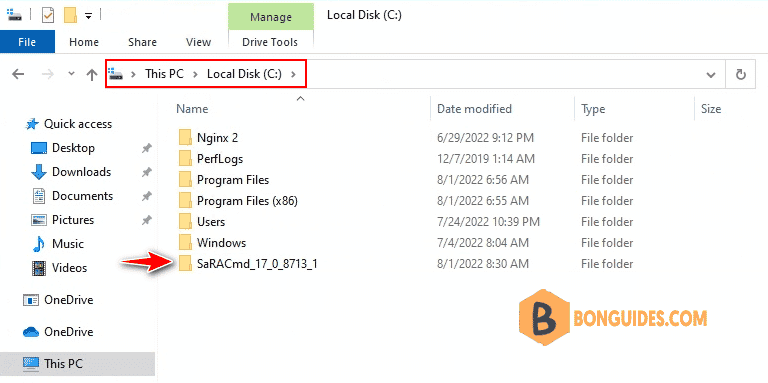The height and width of the screenshot is (383, 768).
Task: Select the Music library icon
Action: point(38,244)
